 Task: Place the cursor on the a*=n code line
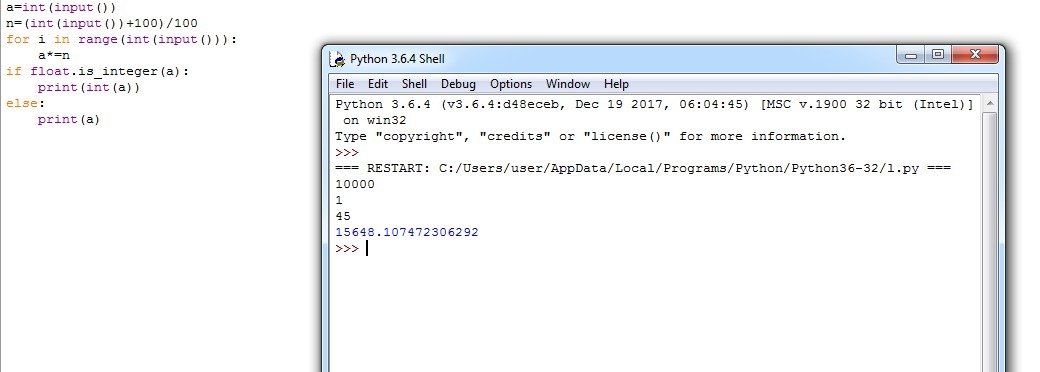[x=54, y=56]
